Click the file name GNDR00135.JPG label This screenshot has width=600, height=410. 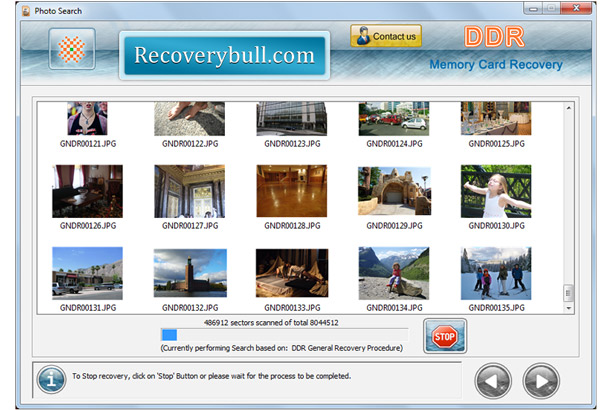496,307
